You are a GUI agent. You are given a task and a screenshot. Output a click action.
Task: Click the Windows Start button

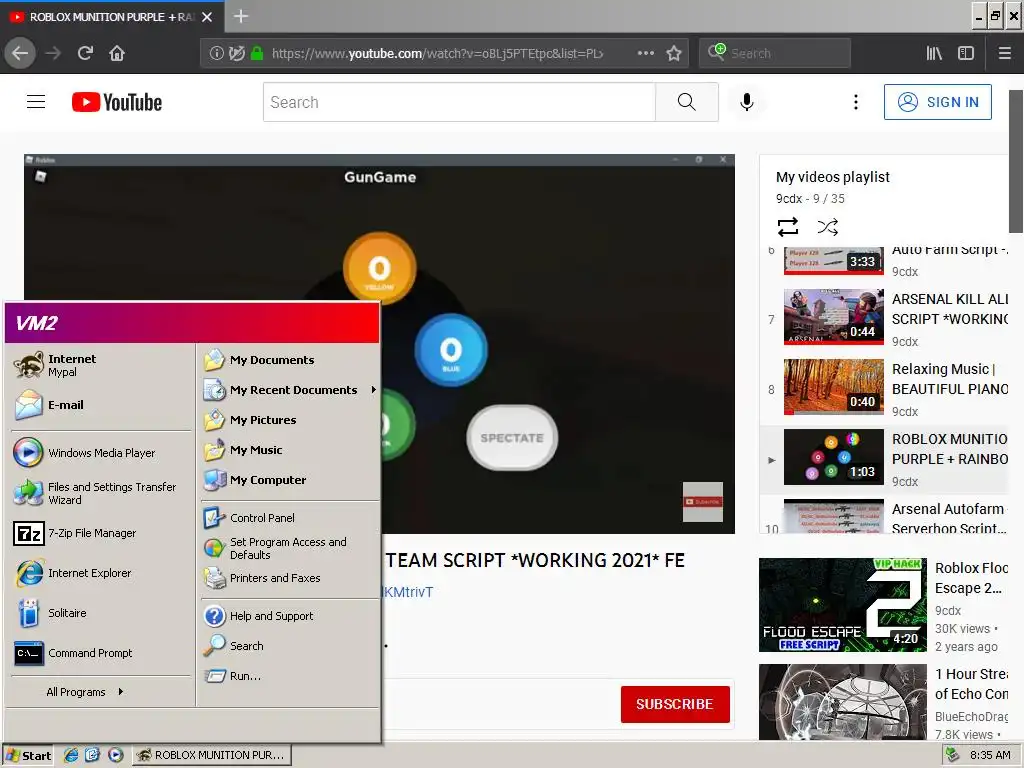click(x=28, y=755)
